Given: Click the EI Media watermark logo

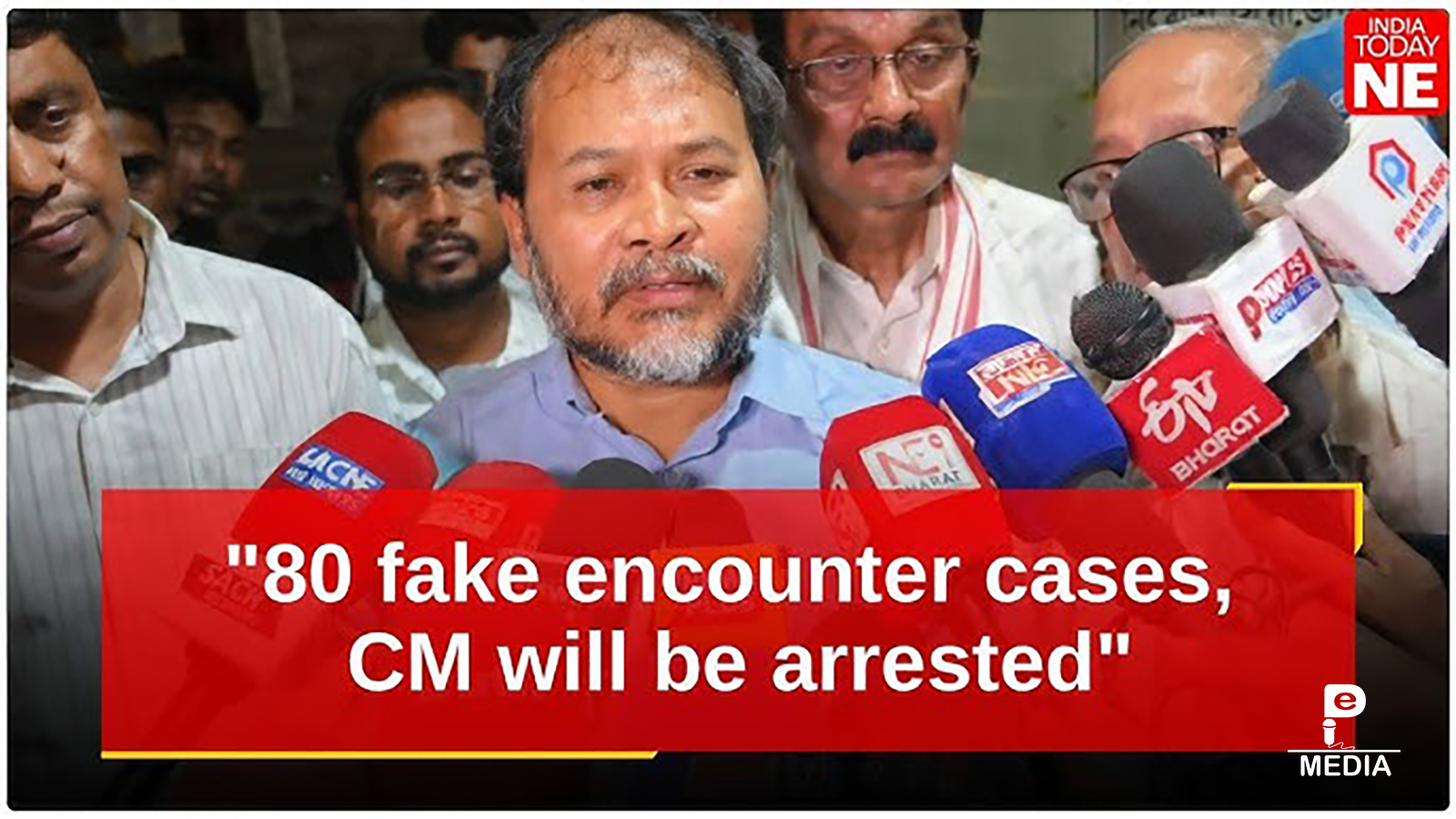Looking at the screenshot, I should [1344, 732].
